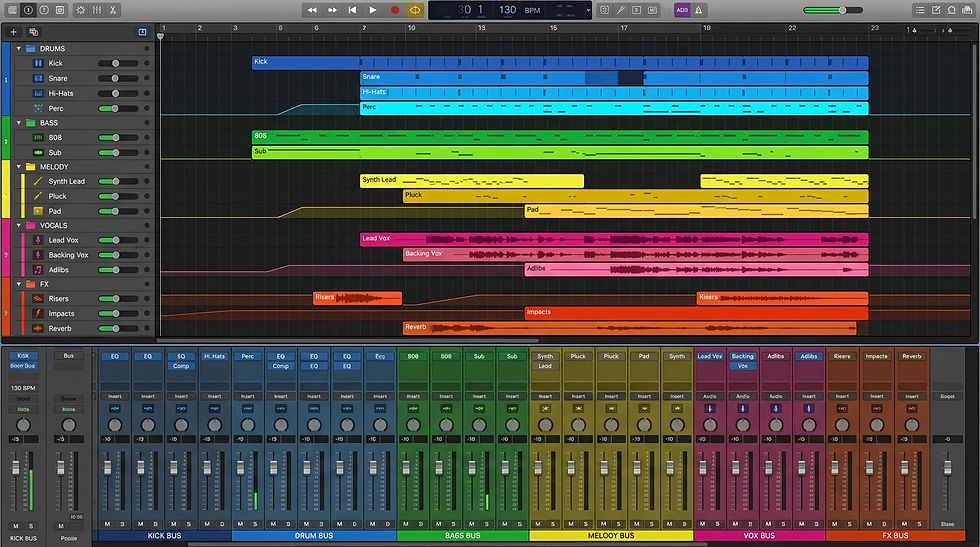Click the Fast Forward button
Screen dimensions: 980x547
coord(332,10)
